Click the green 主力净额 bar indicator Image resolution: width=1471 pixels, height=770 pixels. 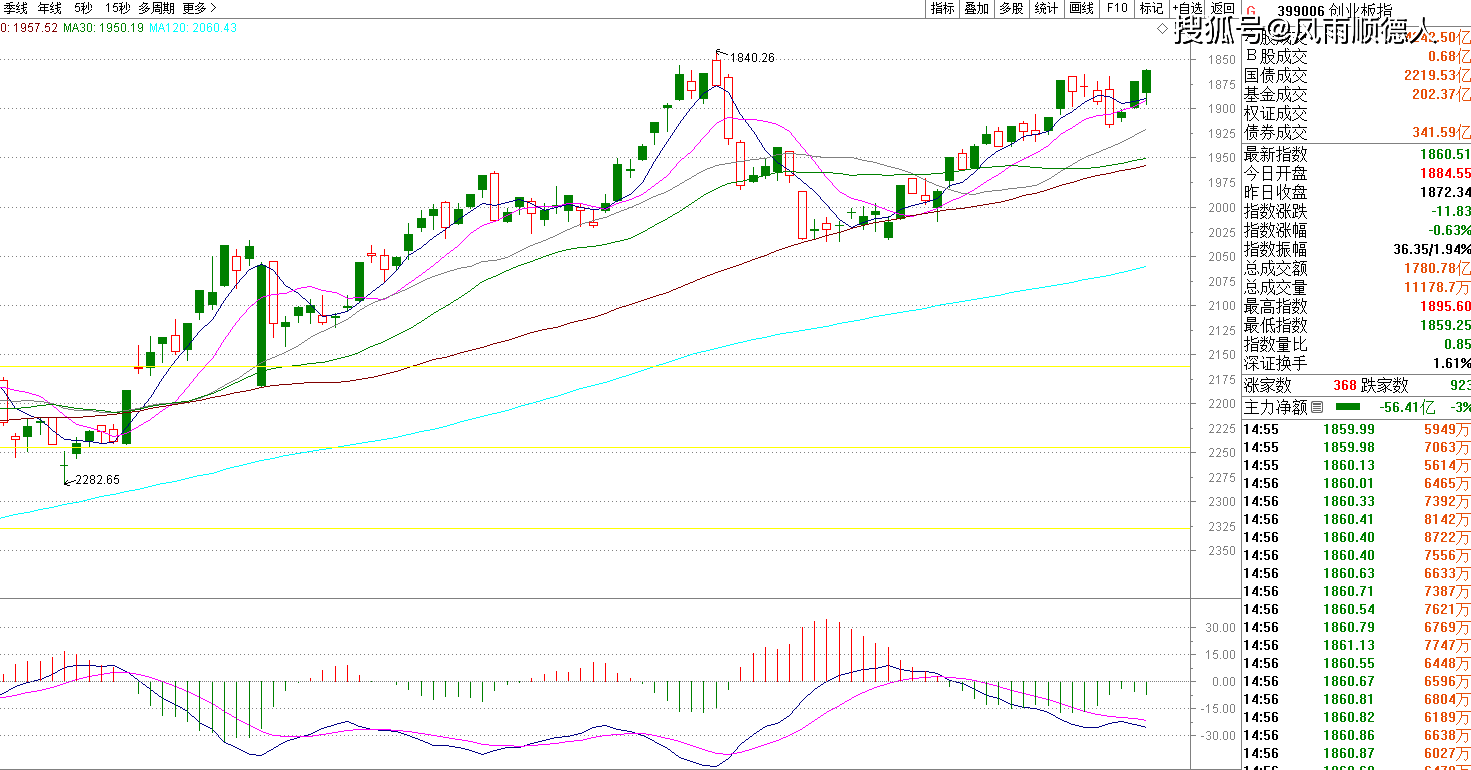[1348, 407]
